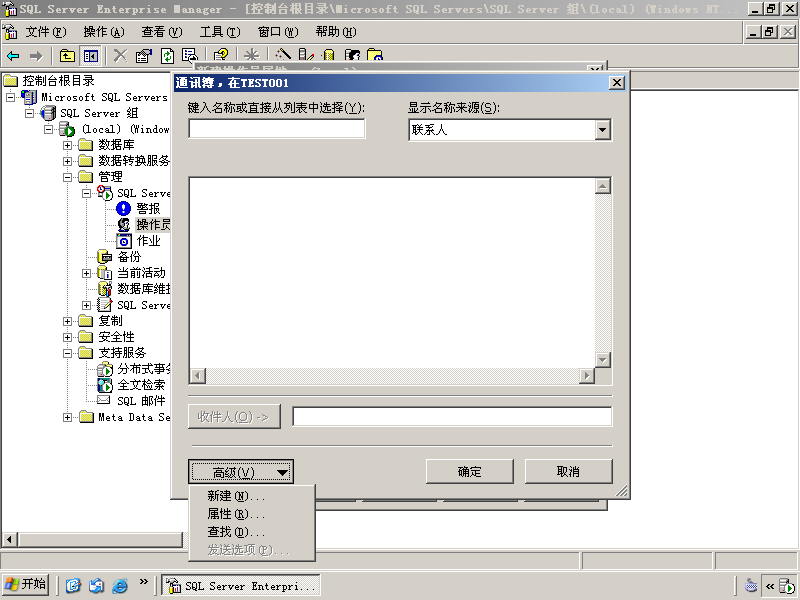The height and width of the screenshot is (600, 800).
Task: Expand the 数据转换服务 folder node
Action: click(67, 161)
